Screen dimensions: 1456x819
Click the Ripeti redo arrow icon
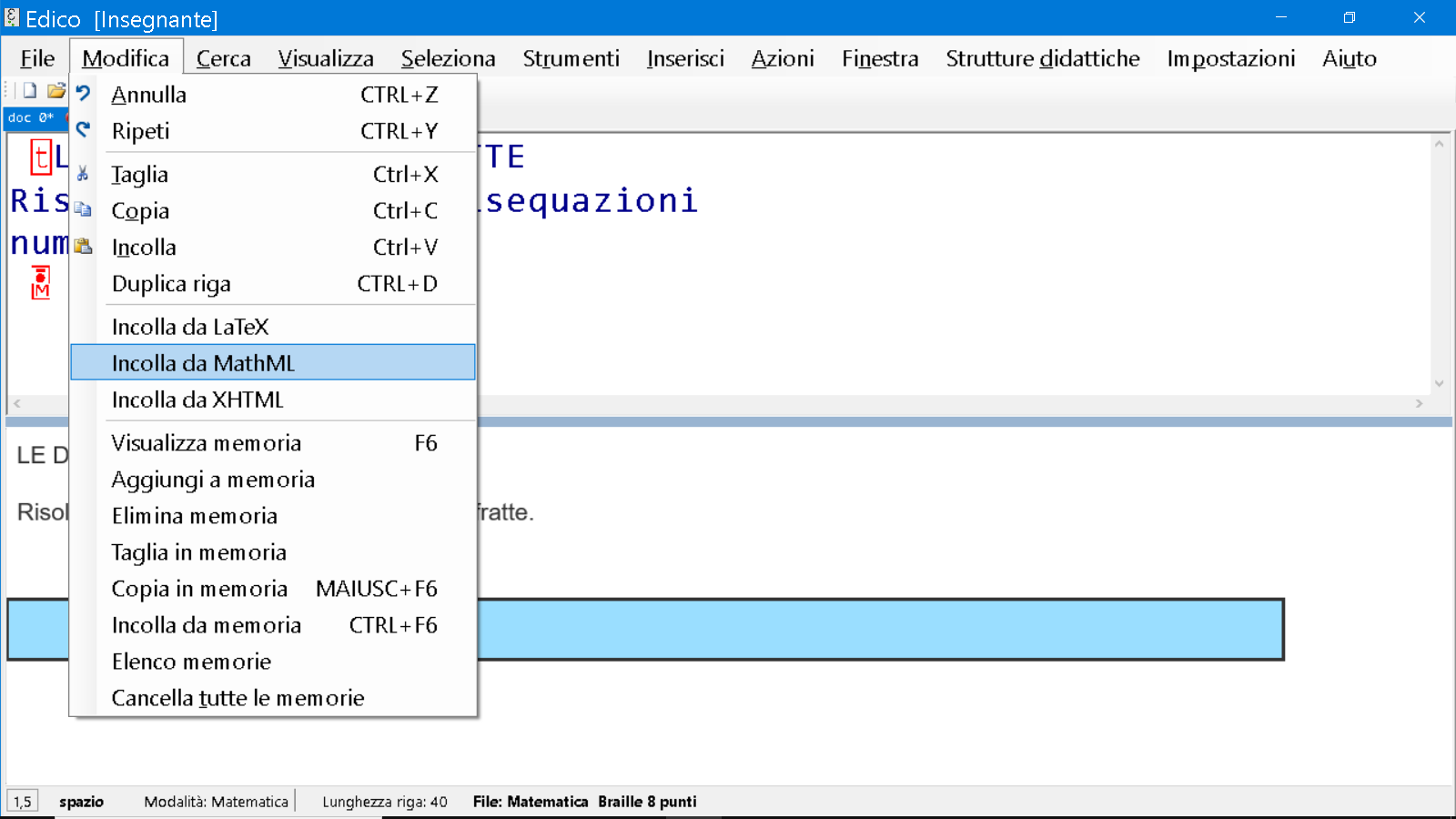click(83, 130)
